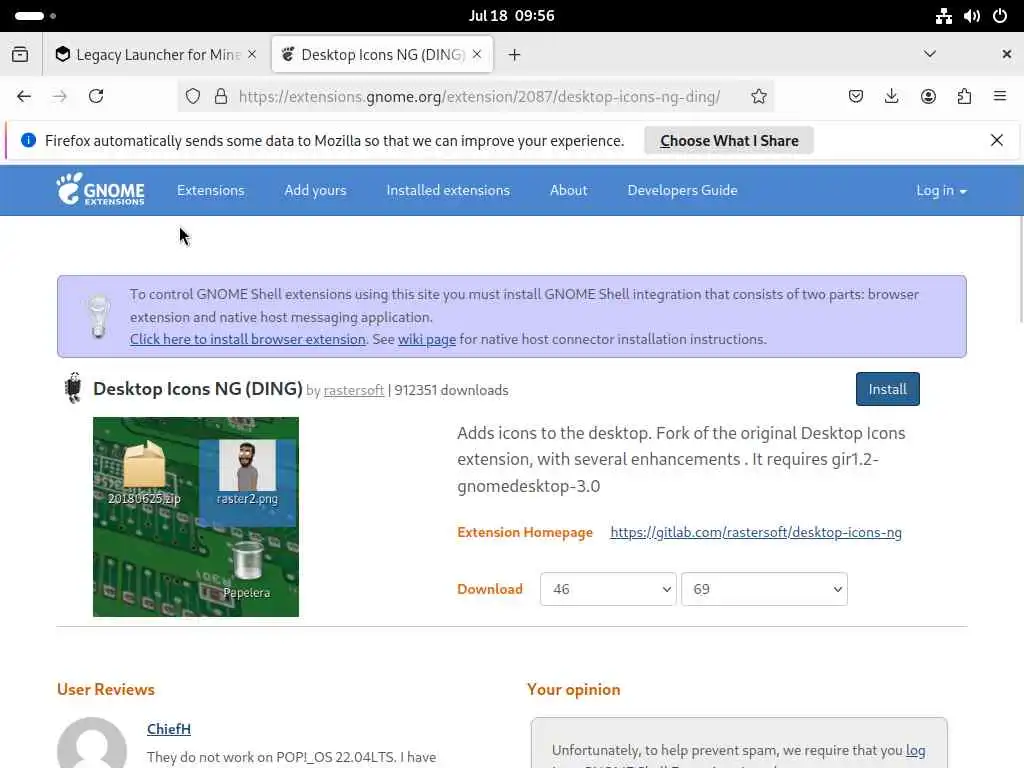The width and height of the screenshot is (1024, 768).
Task: Open the shell version dropdown showing 46
Action: tap(608, 589)
